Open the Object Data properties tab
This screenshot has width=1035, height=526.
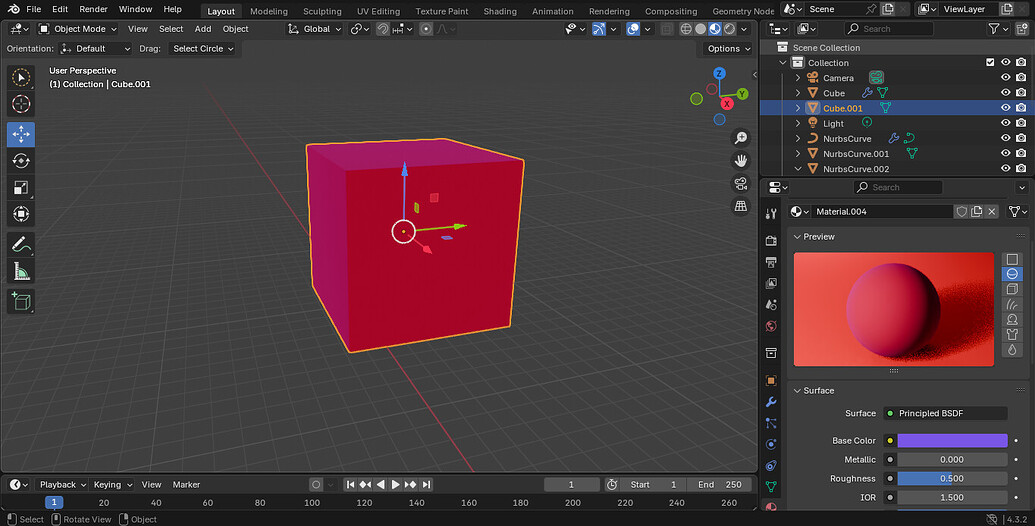tap(771, 486)
